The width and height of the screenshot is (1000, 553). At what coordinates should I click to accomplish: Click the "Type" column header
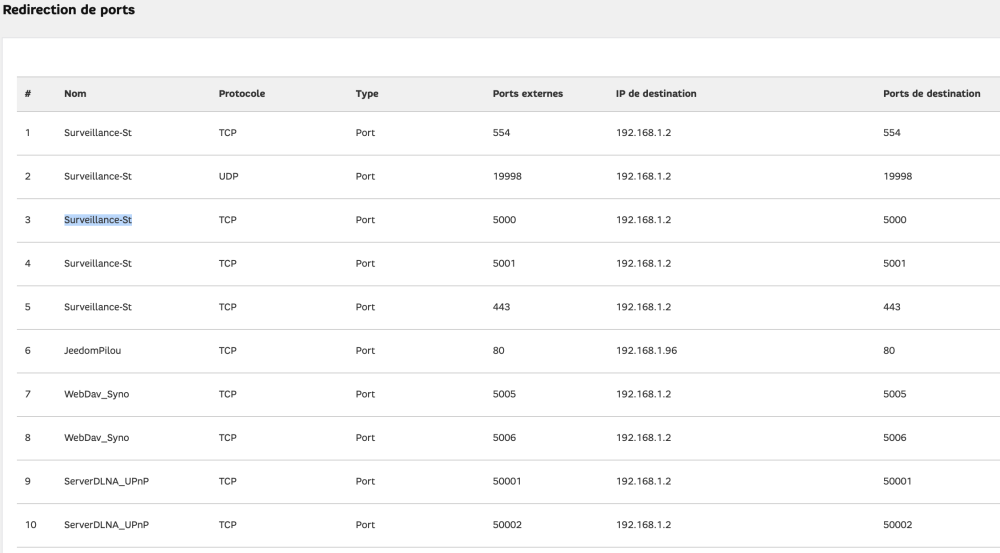(366, 94)
